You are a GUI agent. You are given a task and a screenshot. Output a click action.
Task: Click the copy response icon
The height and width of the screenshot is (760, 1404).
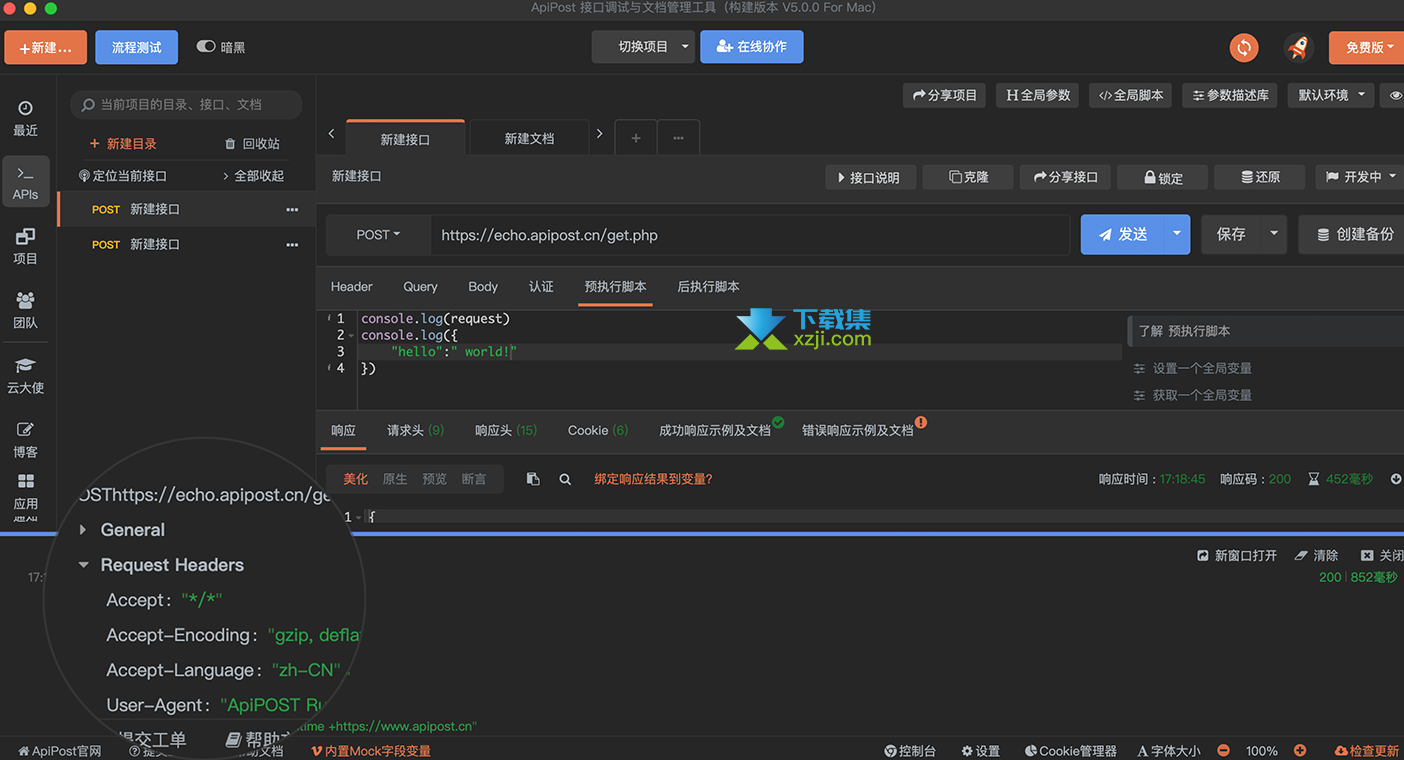point(533,479)
